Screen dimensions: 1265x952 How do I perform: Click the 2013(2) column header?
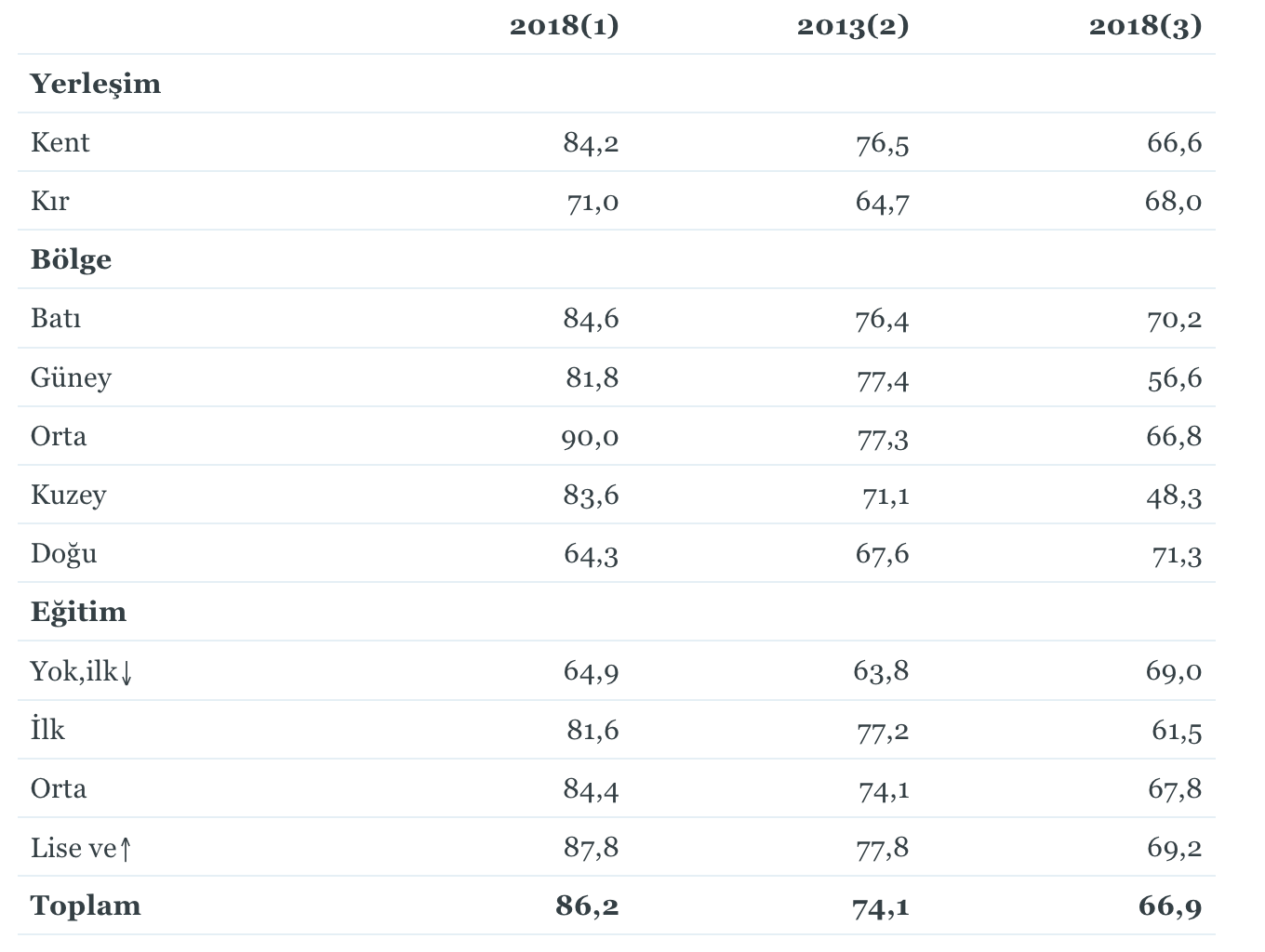click(852, 26)
